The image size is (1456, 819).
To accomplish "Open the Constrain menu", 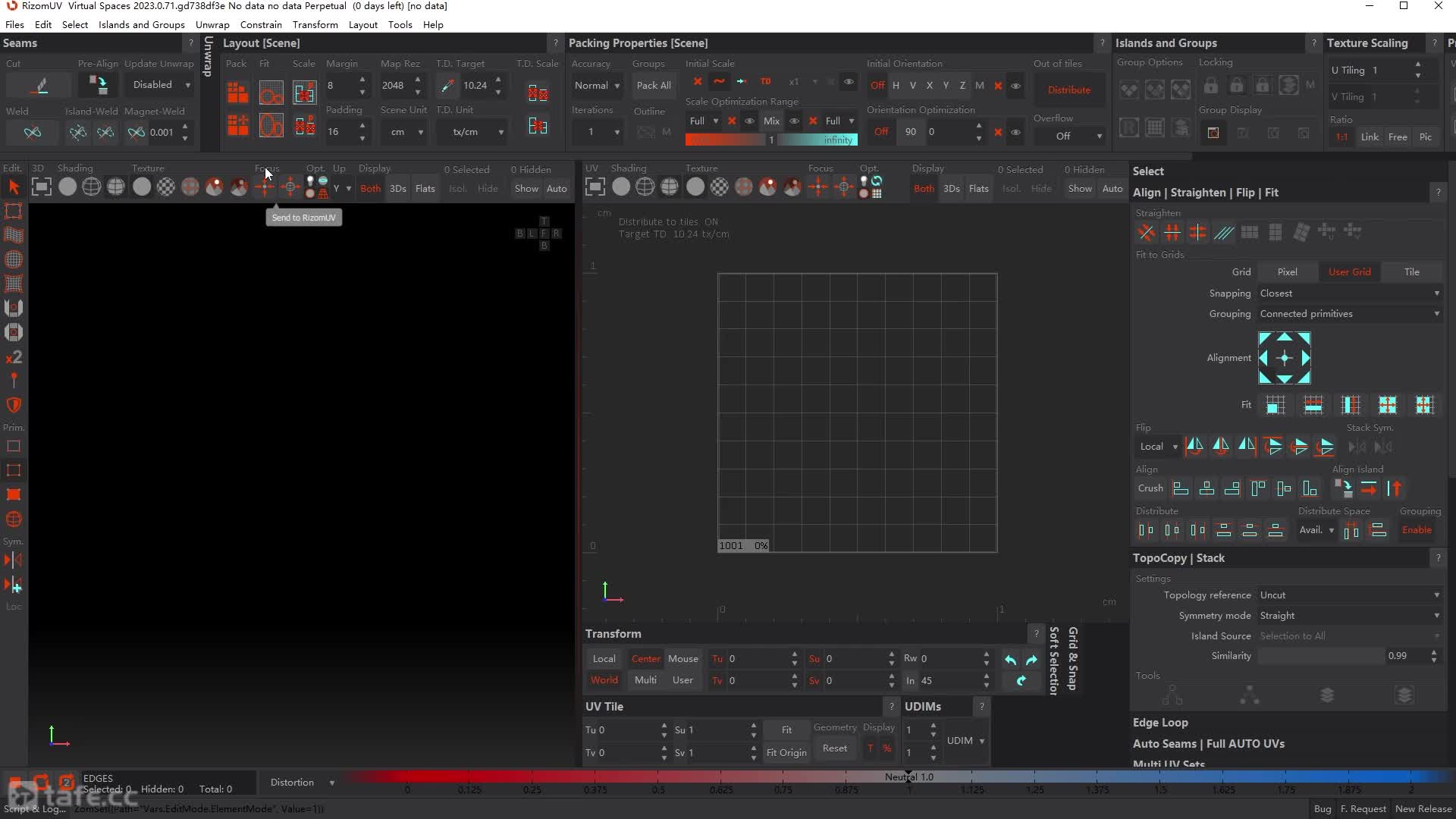I will [x=261, y=25].
